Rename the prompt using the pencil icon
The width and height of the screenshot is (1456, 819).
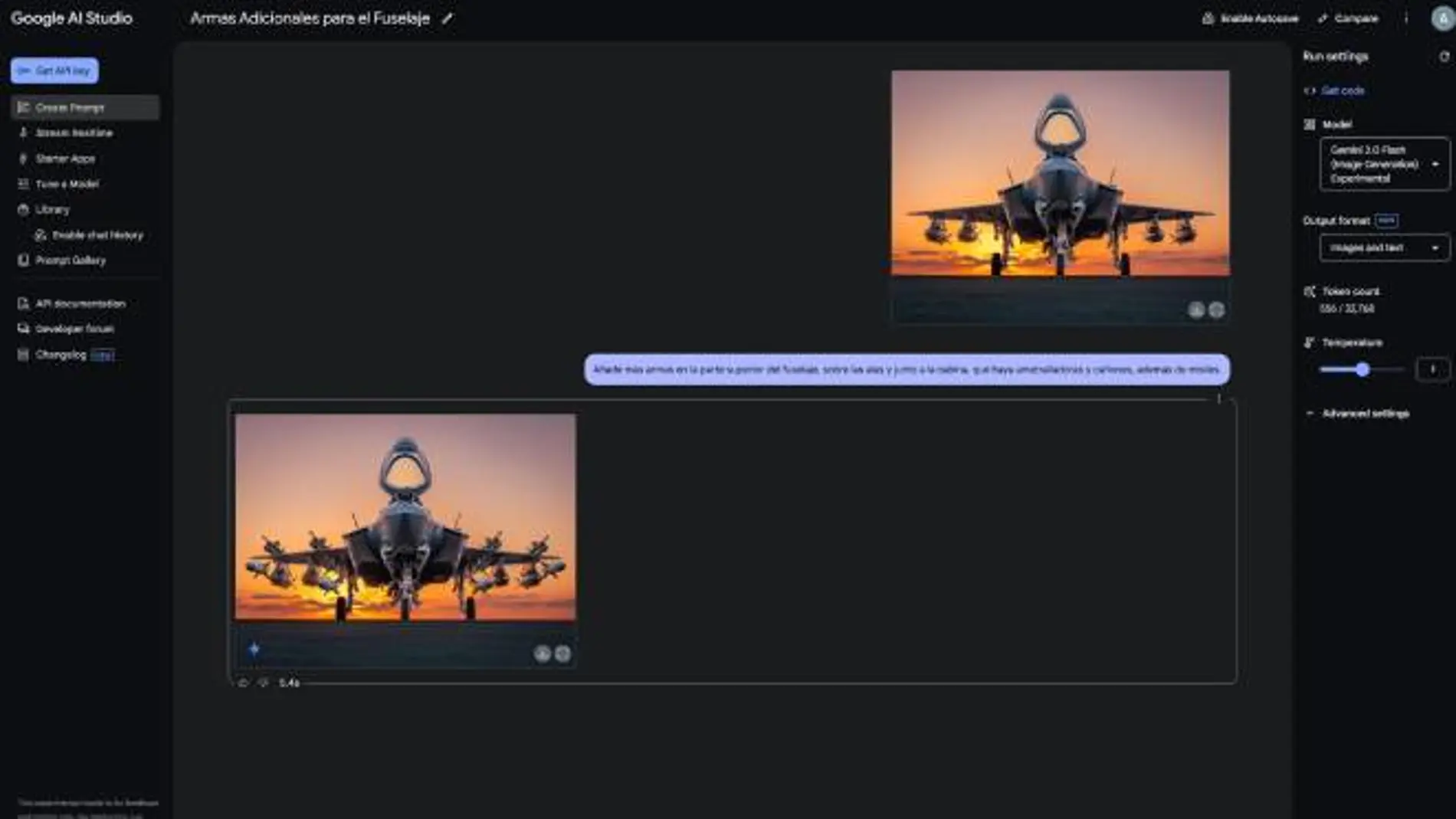click(448, 18)
